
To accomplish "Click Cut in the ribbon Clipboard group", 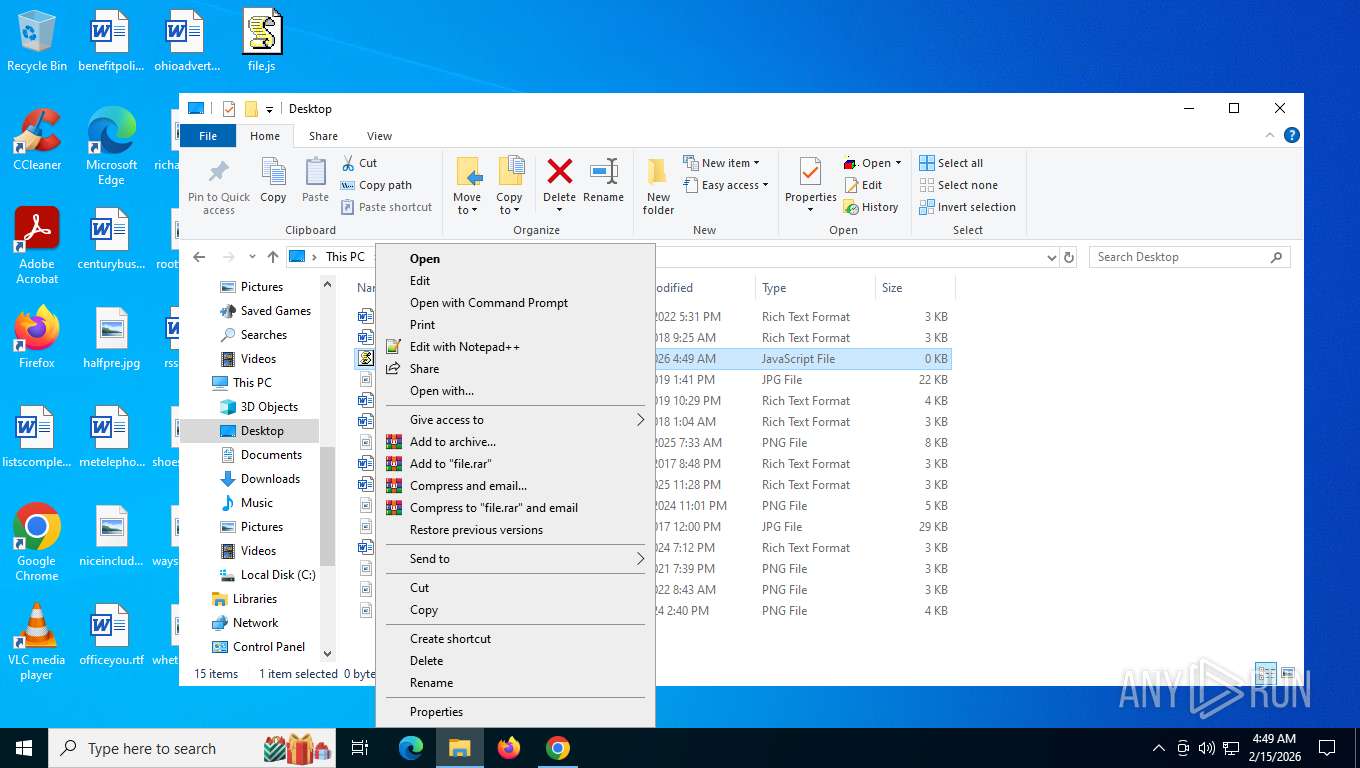I will (x=359, y=163).
